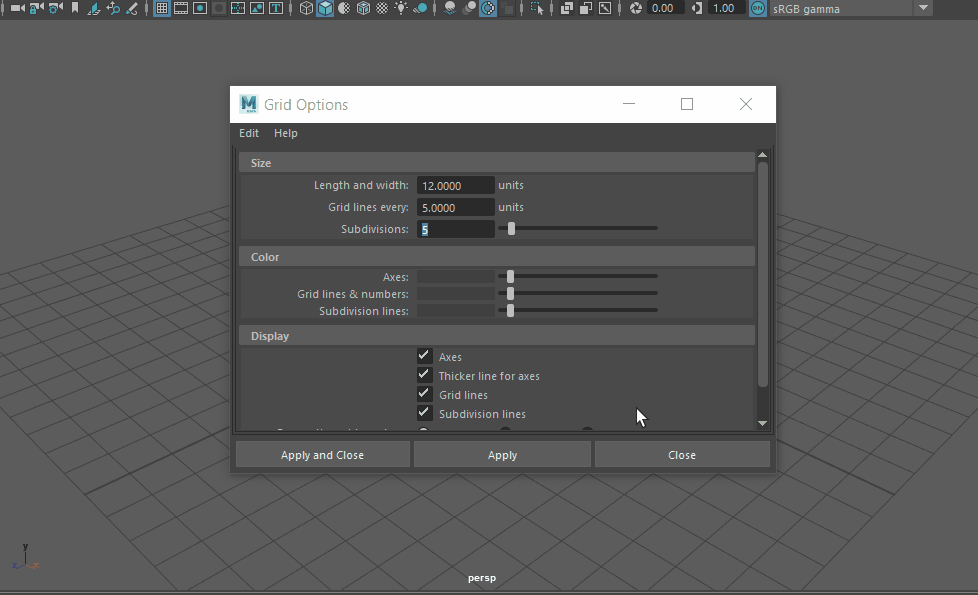Click the Apply and Close button
This screenshot has width=978, height=595.
point(322,455)
